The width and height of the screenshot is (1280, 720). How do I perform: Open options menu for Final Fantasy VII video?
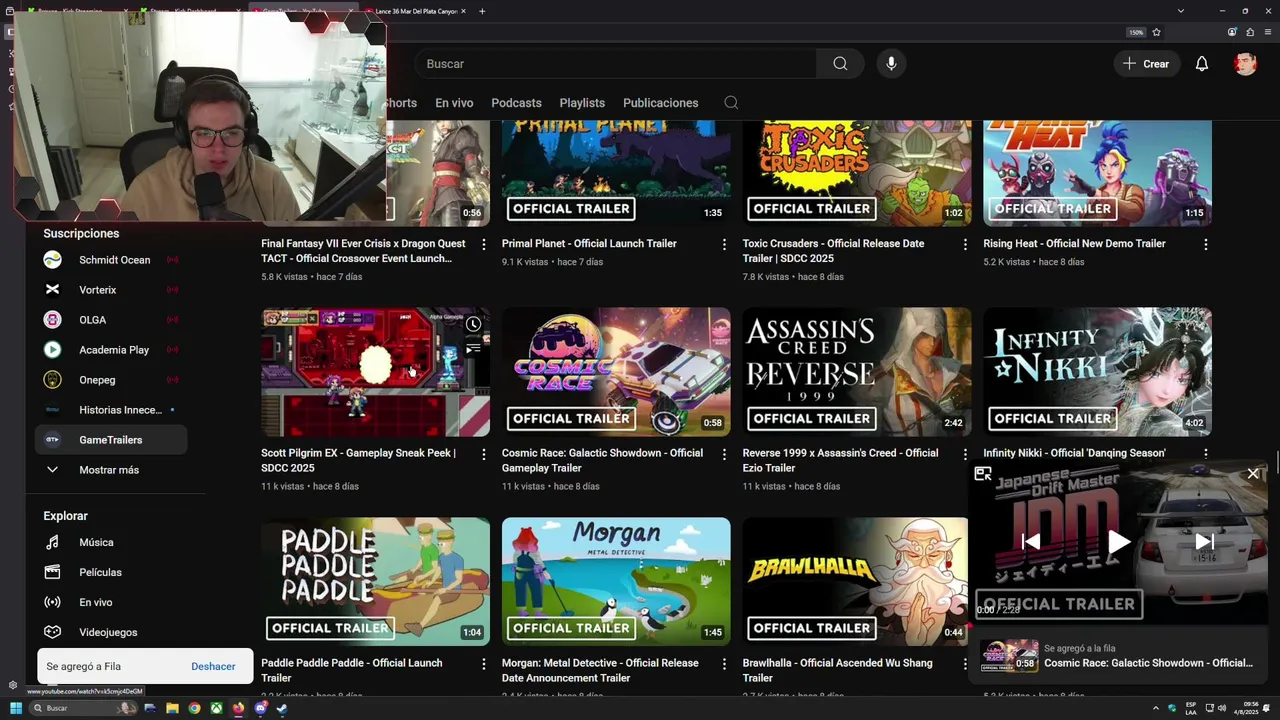(484, 244)
